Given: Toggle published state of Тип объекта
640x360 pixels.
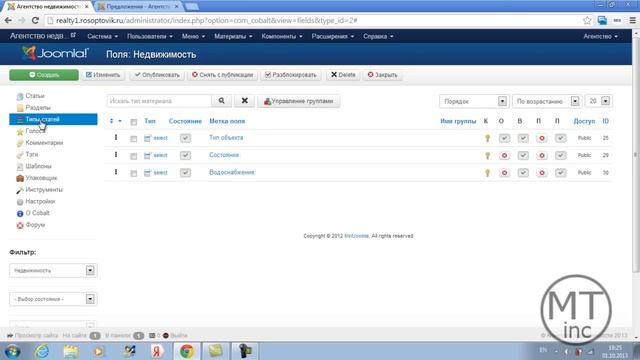Looking at the screenshot, I should (185, 138).
